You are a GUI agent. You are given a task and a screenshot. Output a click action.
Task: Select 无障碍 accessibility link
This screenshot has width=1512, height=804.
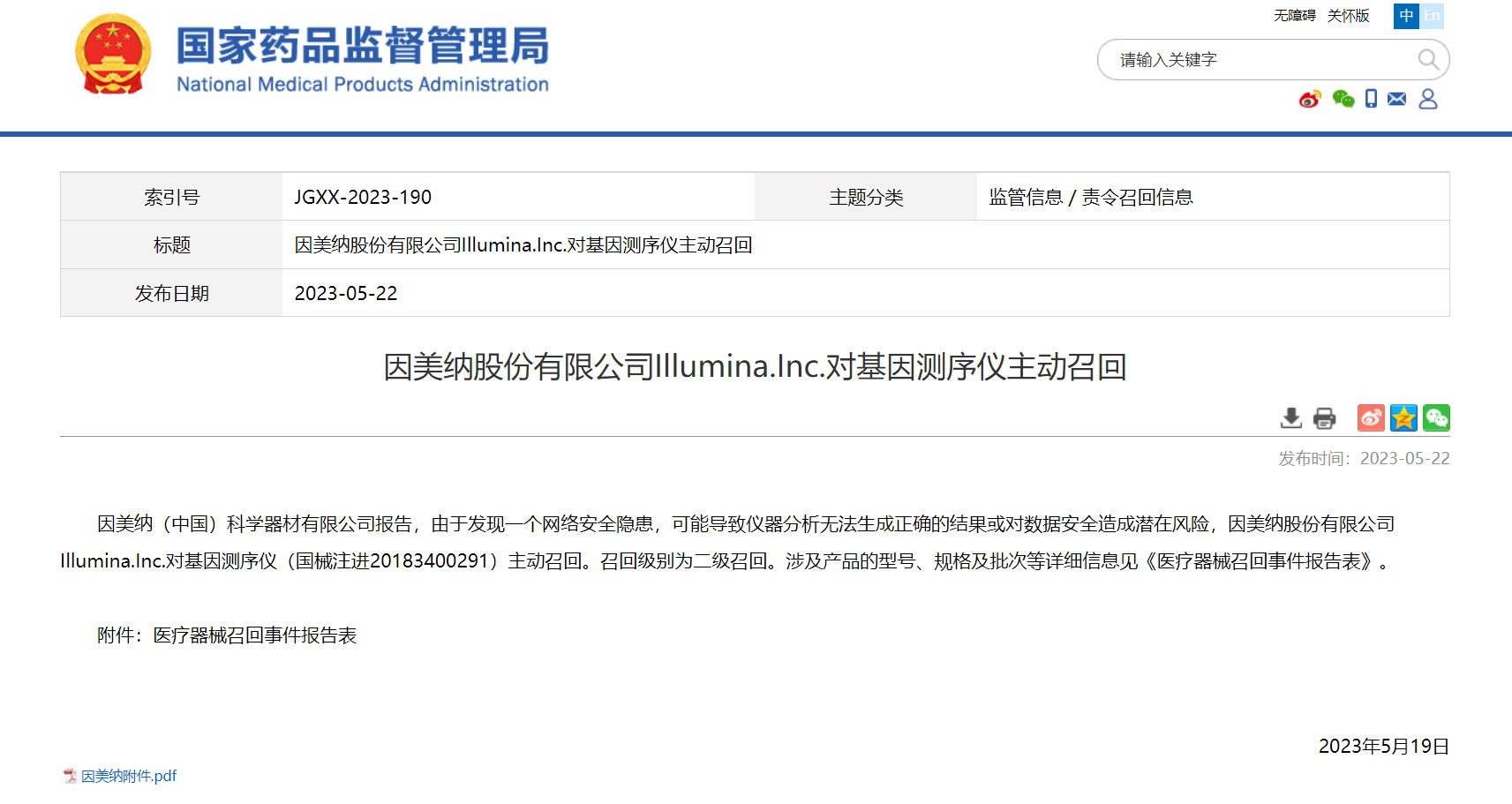[x=1295, y=16]
